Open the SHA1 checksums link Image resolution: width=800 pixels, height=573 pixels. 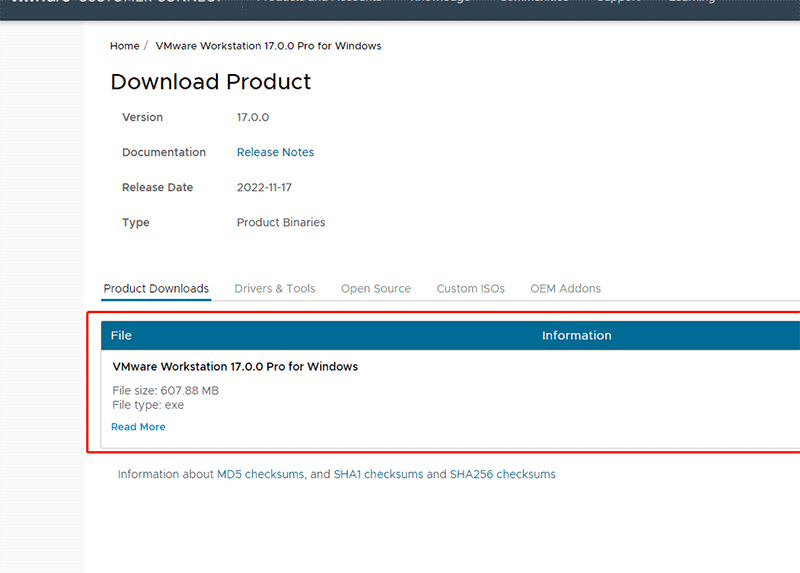click(x=378, y=474)
